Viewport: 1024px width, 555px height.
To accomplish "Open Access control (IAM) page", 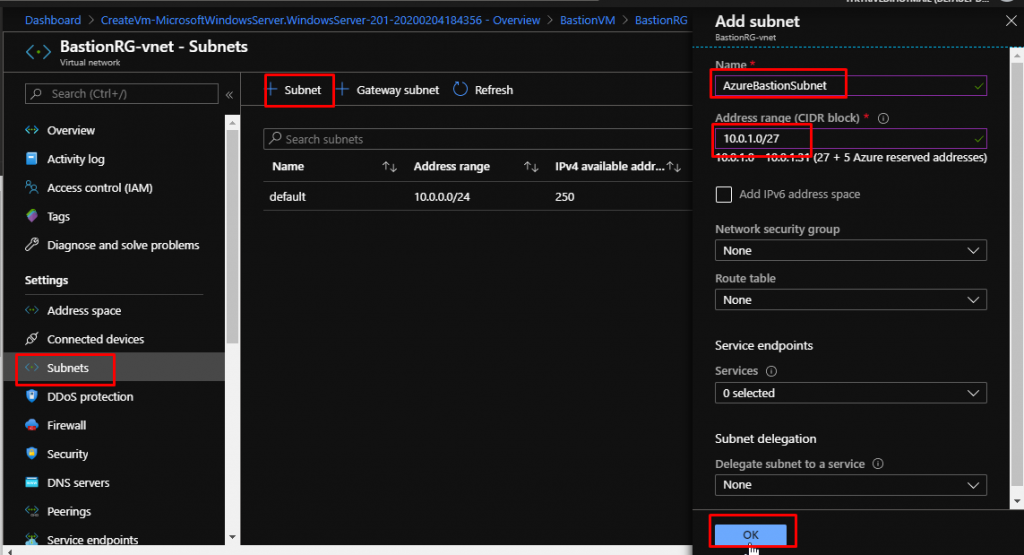I will pyautogui.click(x=99, y=187).
